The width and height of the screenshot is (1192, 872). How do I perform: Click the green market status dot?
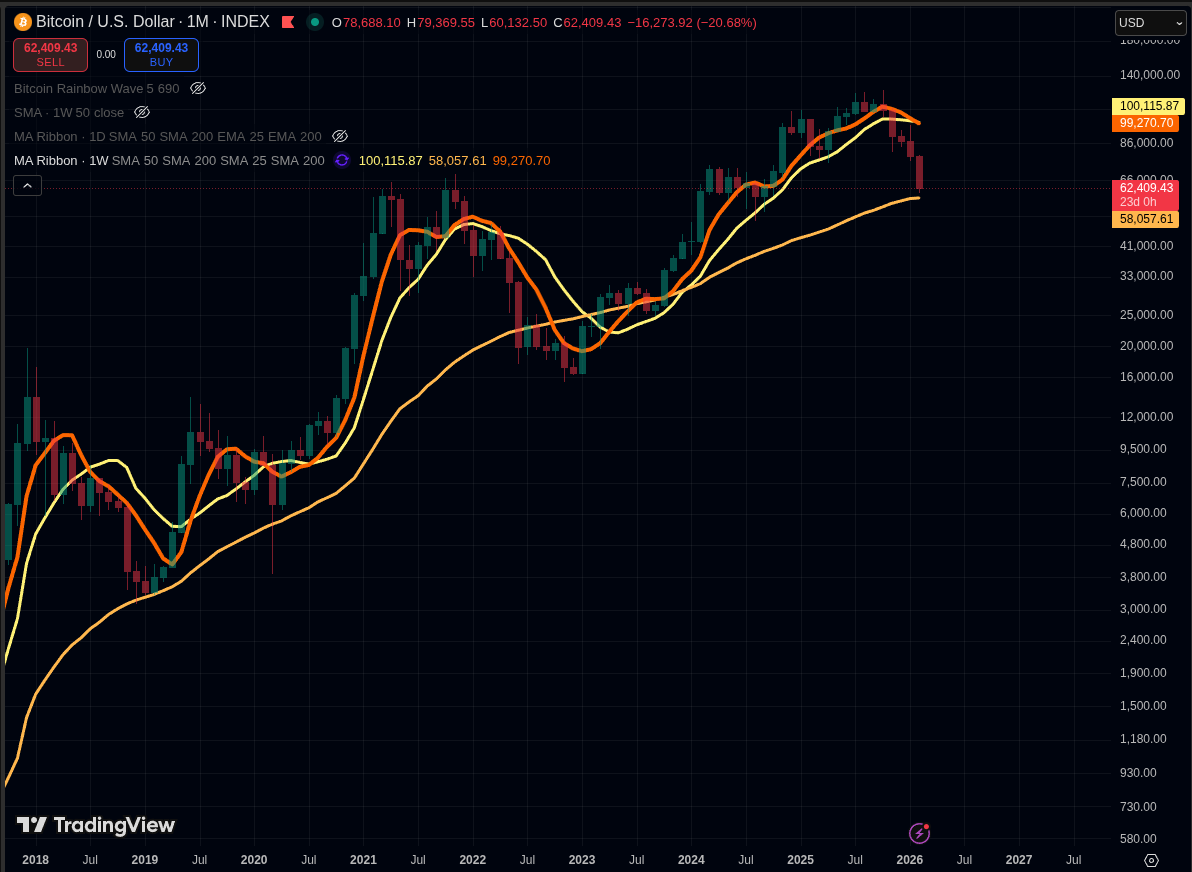point(315,22)
